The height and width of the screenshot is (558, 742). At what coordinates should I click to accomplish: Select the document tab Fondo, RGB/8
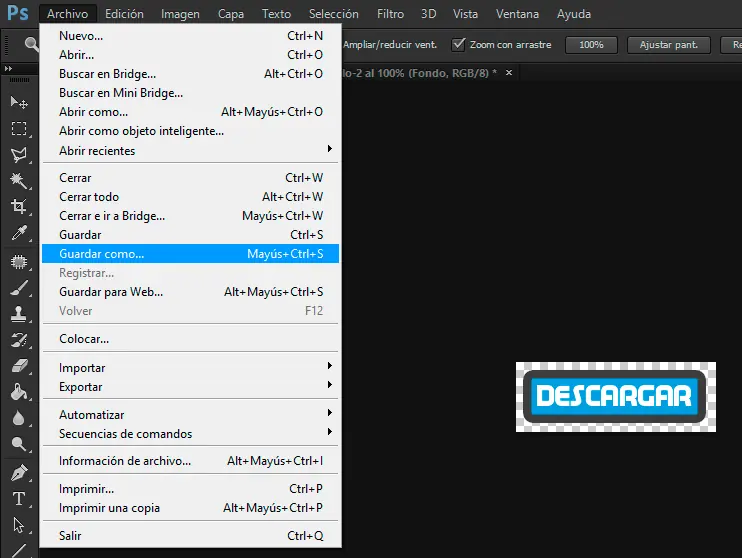coord(419,73)
